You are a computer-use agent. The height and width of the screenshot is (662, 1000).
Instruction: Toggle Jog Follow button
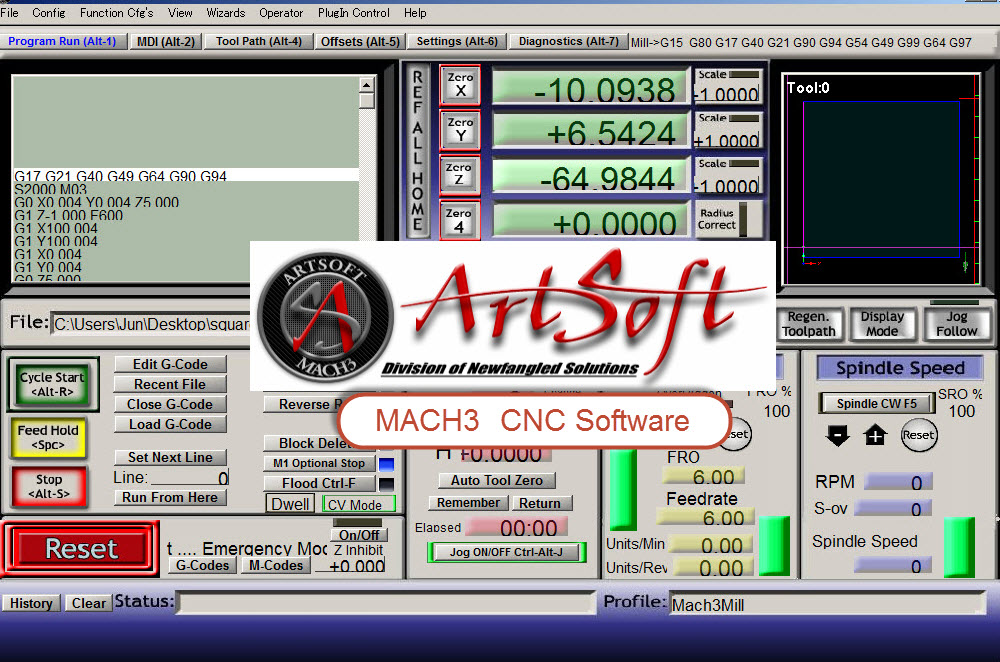coord(957,324)
